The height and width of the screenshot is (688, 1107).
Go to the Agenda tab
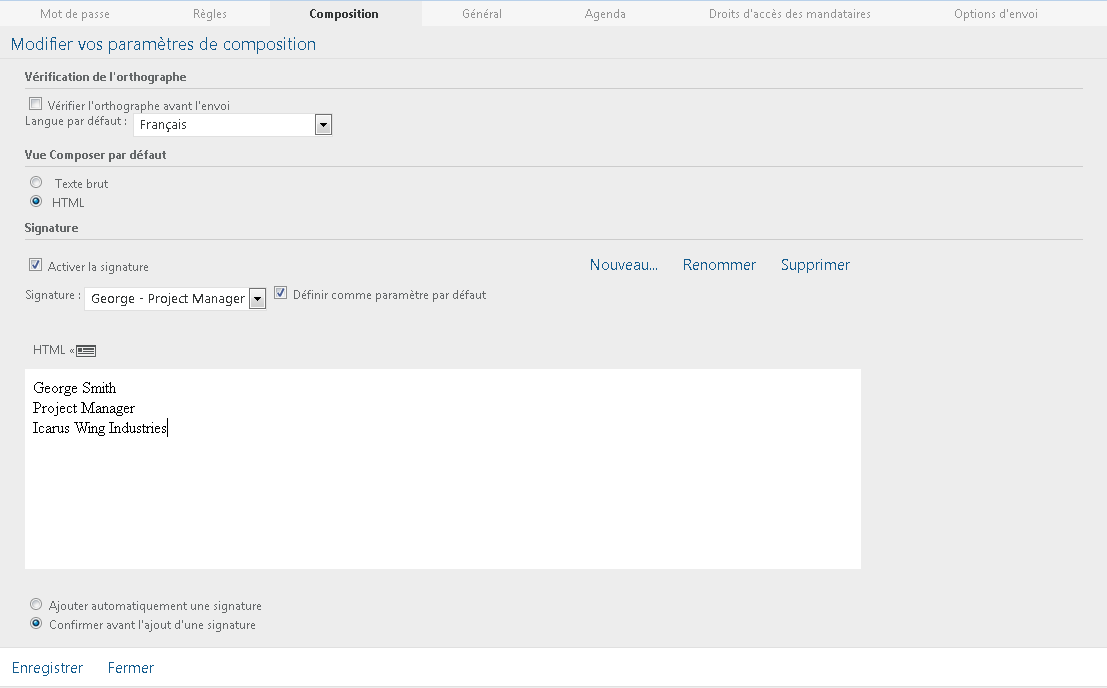click(605, 14)
